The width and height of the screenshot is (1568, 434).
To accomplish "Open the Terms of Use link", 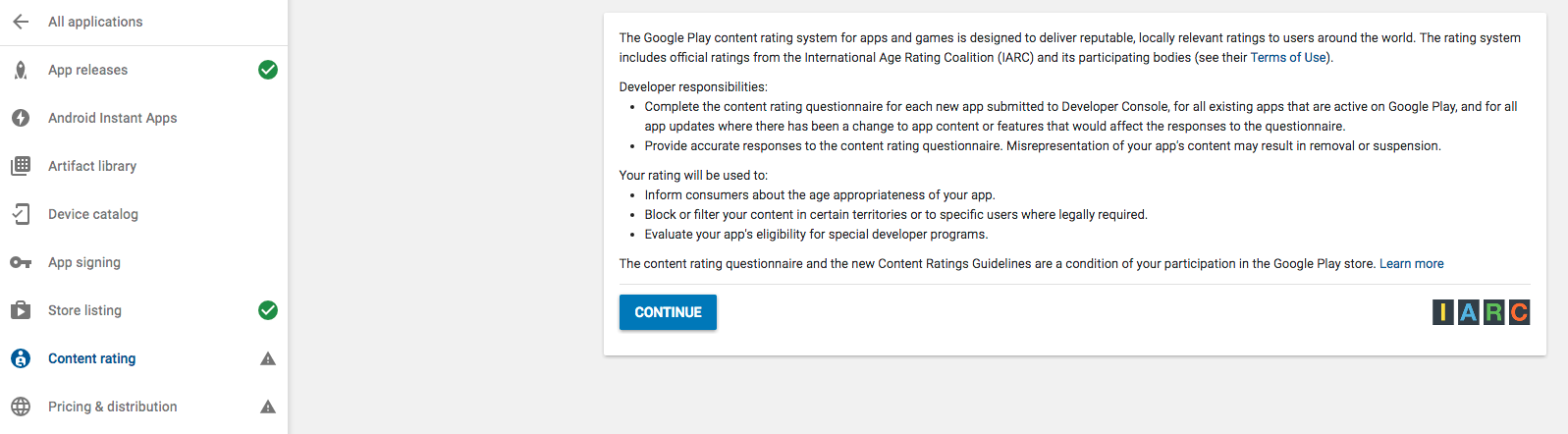I will [x=1288, y=58].
